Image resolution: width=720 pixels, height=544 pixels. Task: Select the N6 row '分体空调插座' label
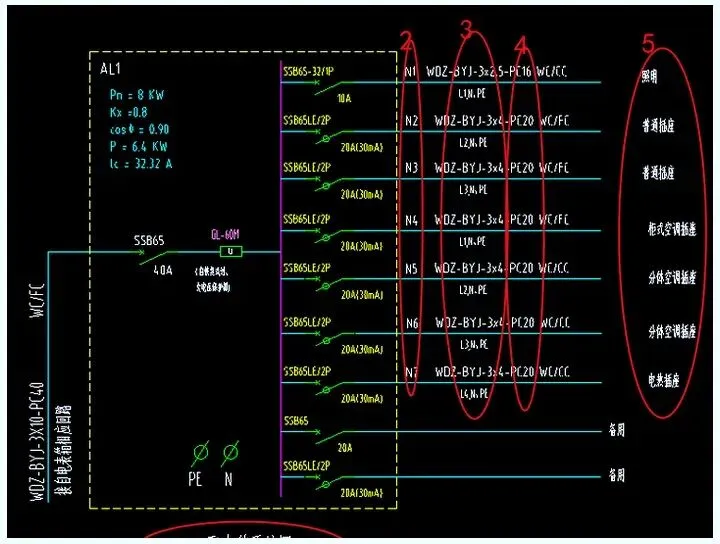click(x=672, y=331)
